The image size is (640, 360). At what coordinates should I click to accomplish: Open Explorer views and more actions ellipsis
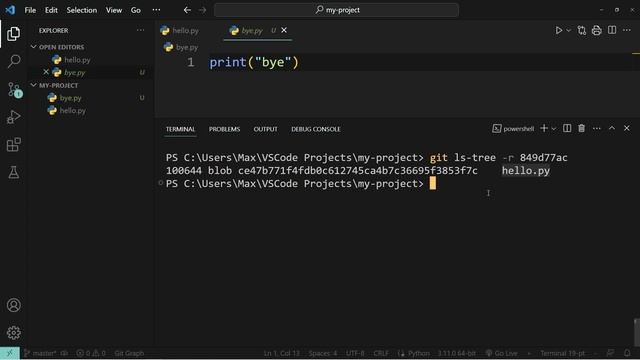[140, 30]
